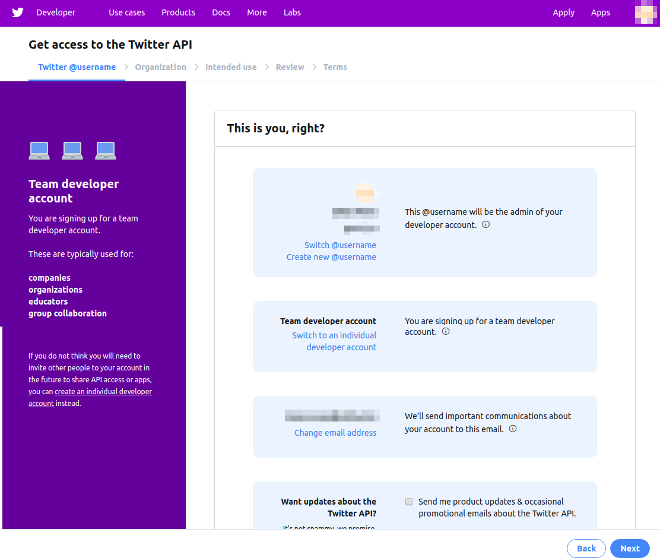Viewport: 660px width, 558px height.
Task: Click the bold 'Team developer account' card label
Action: pyautogui.click(x=328, y=321)
